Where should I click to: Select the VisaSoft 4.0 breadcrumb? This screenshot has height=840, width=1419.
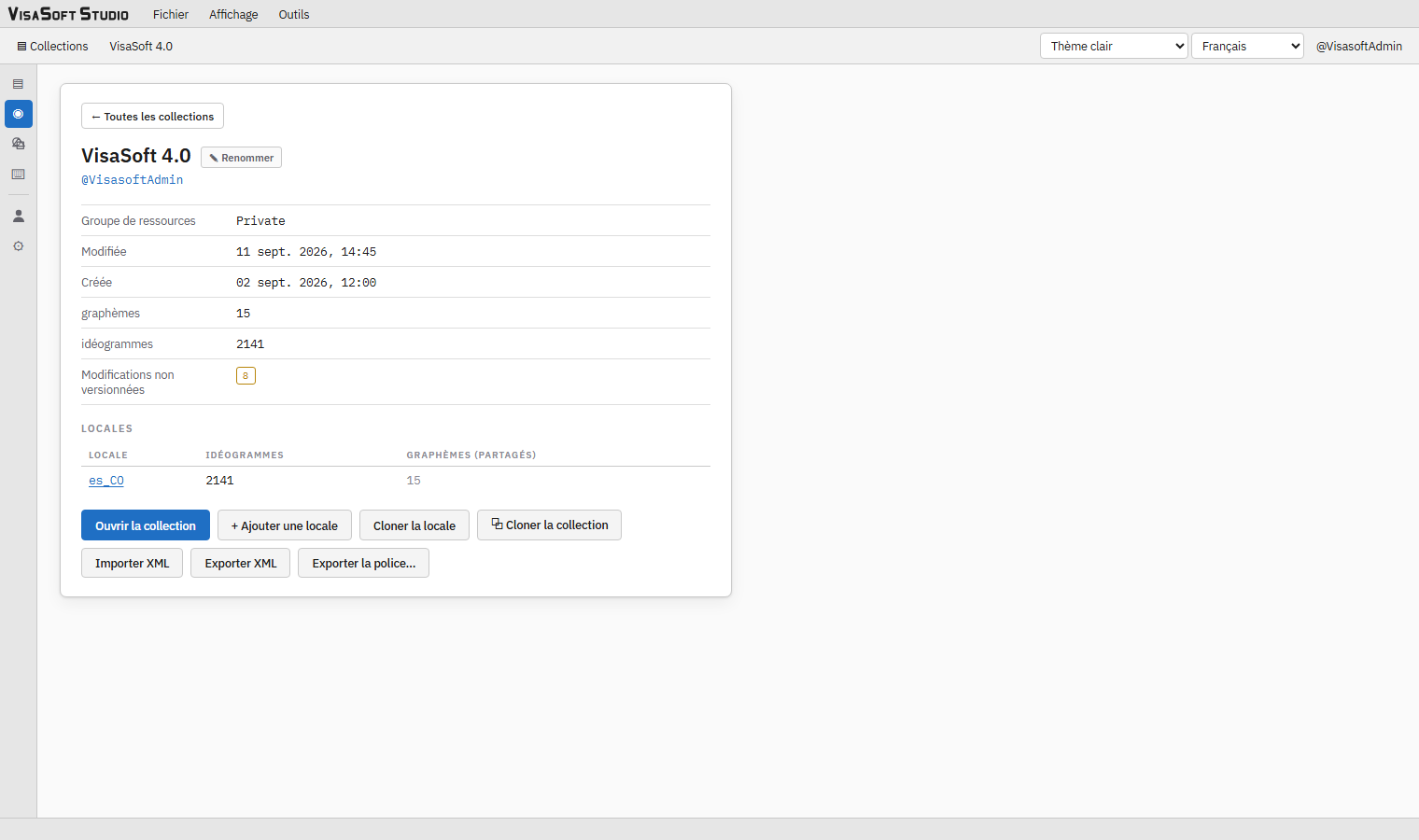[x=141, y=46]
